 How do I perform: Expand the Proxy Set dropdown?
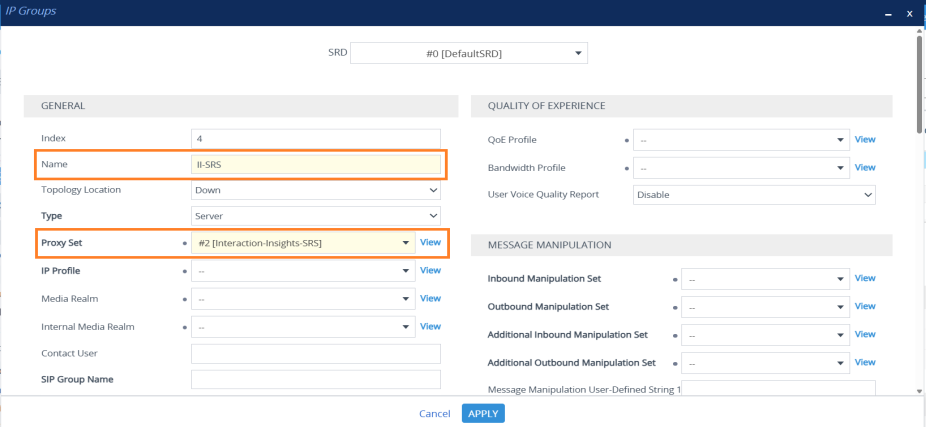click(303, 243)
